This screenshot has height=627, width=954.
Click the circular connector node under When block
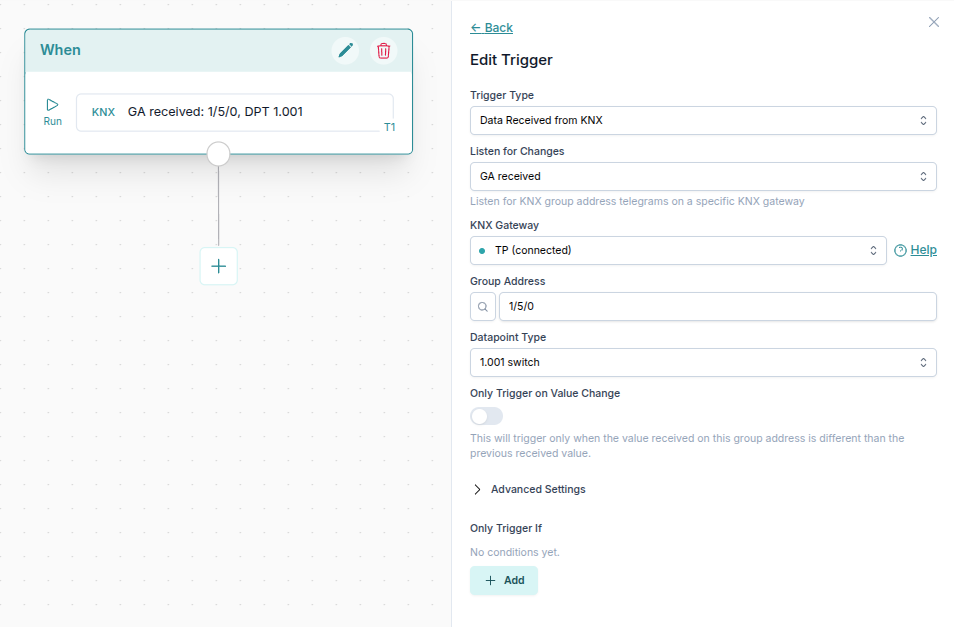218,154
